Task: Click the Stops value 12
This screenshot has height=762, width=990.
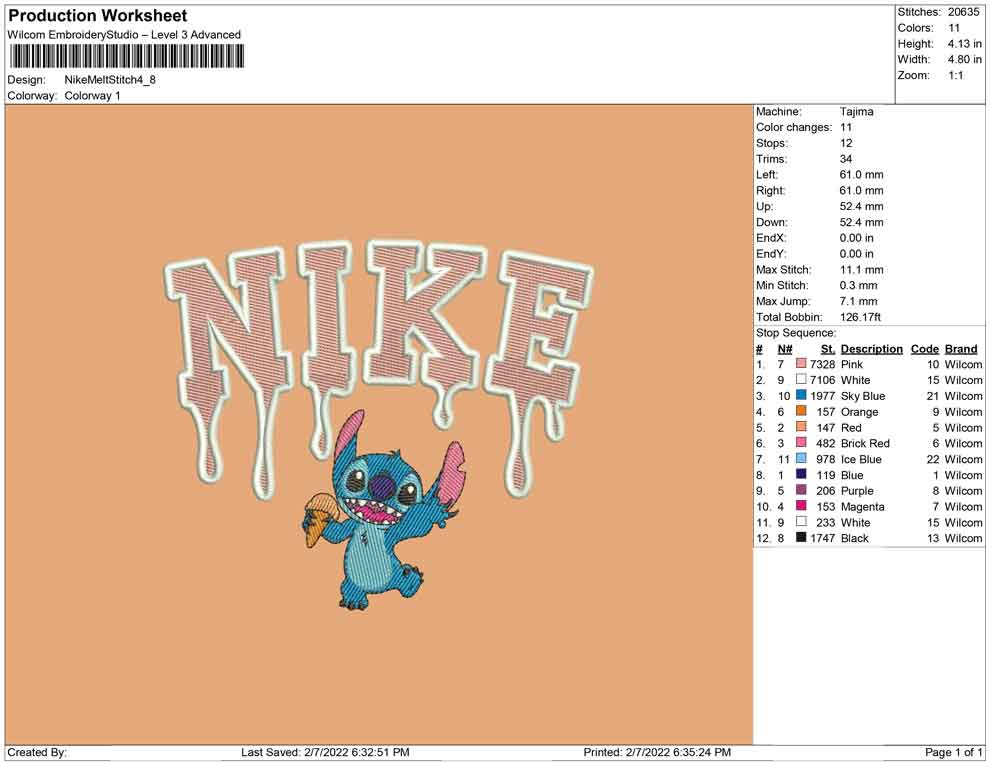Action: coord(845,143)
